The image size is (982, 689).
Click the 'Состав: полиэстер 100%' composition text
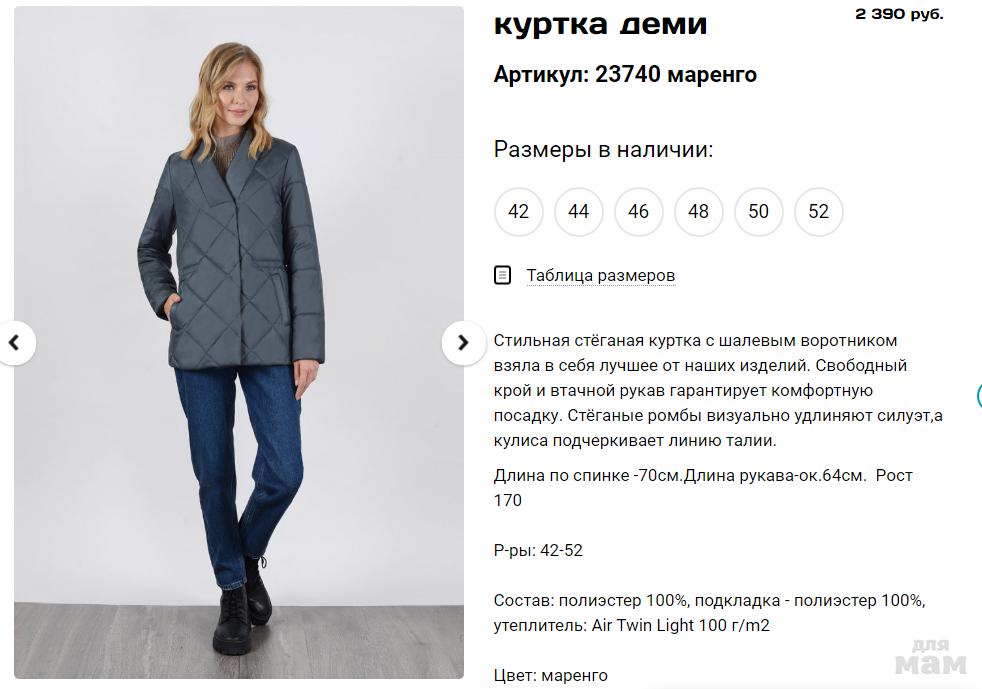[x=591, y=600]
